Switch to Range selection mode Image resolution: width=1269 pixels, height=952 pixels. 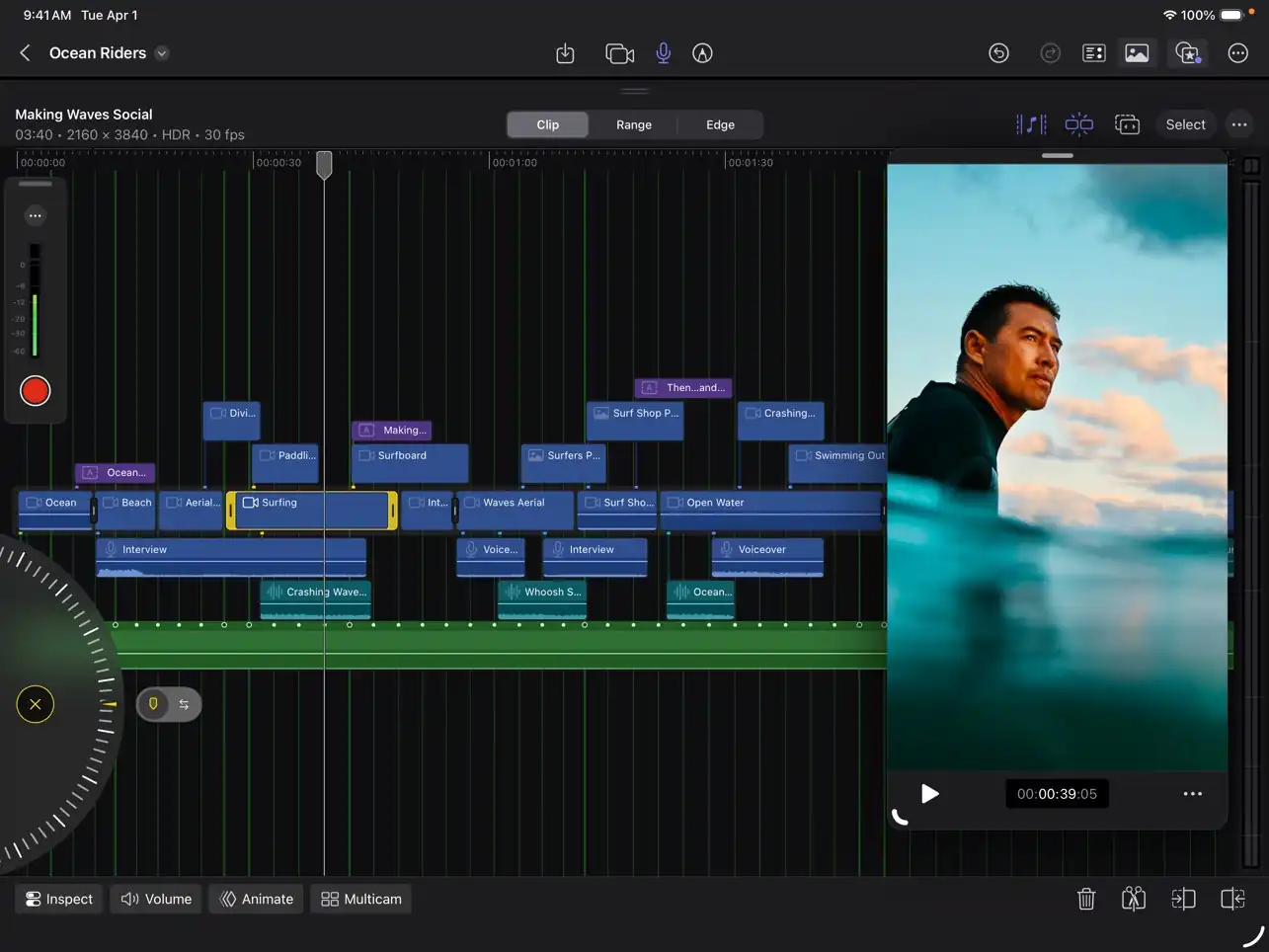tap(634, 124)
